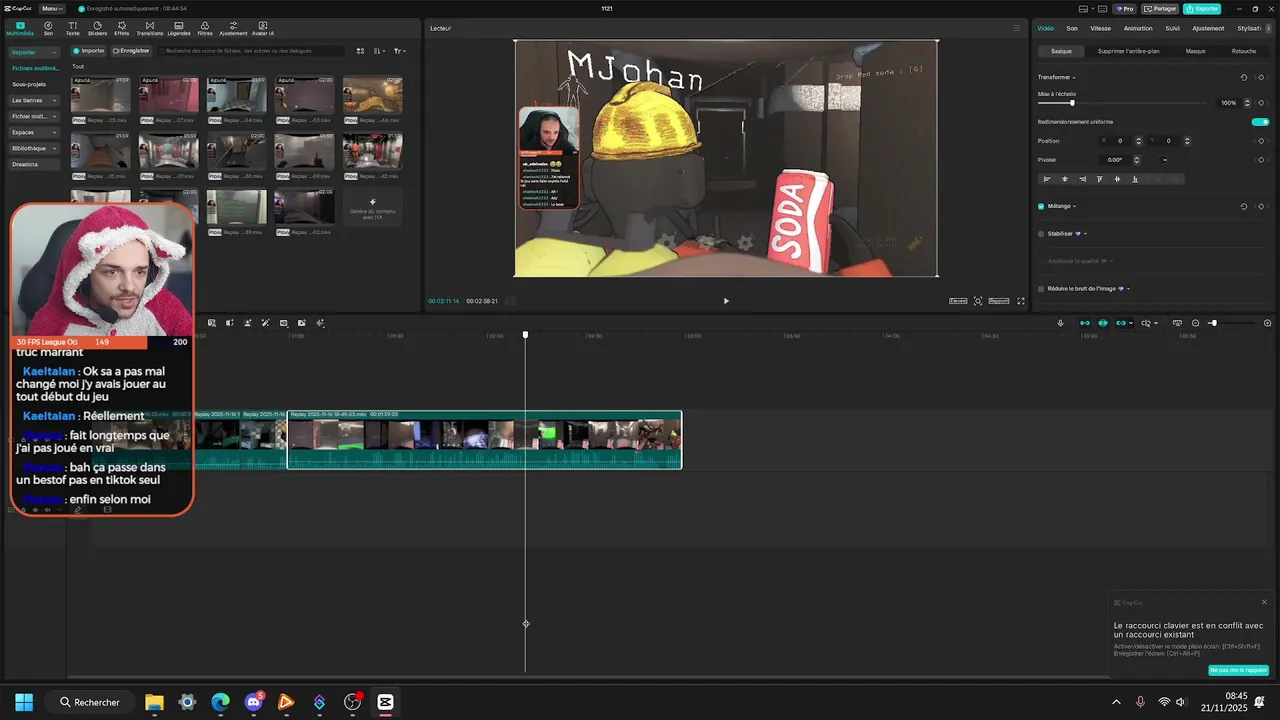This screenshot has height=720, width=1280.
Task: Enable the Stabiliser checkbox
Action: tap(1041, 234)
